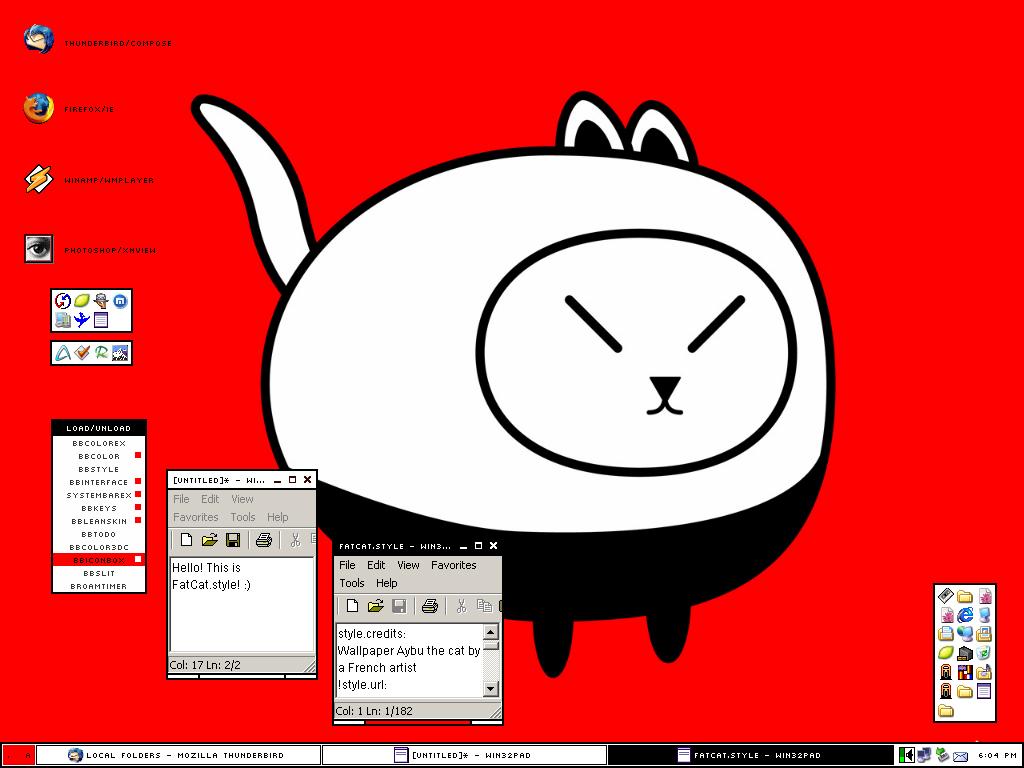This screenshot has height=768, width=1024.
Task: Toggle BBInterface plugin in Load/Unload menu
Action: tap(99, 482)
